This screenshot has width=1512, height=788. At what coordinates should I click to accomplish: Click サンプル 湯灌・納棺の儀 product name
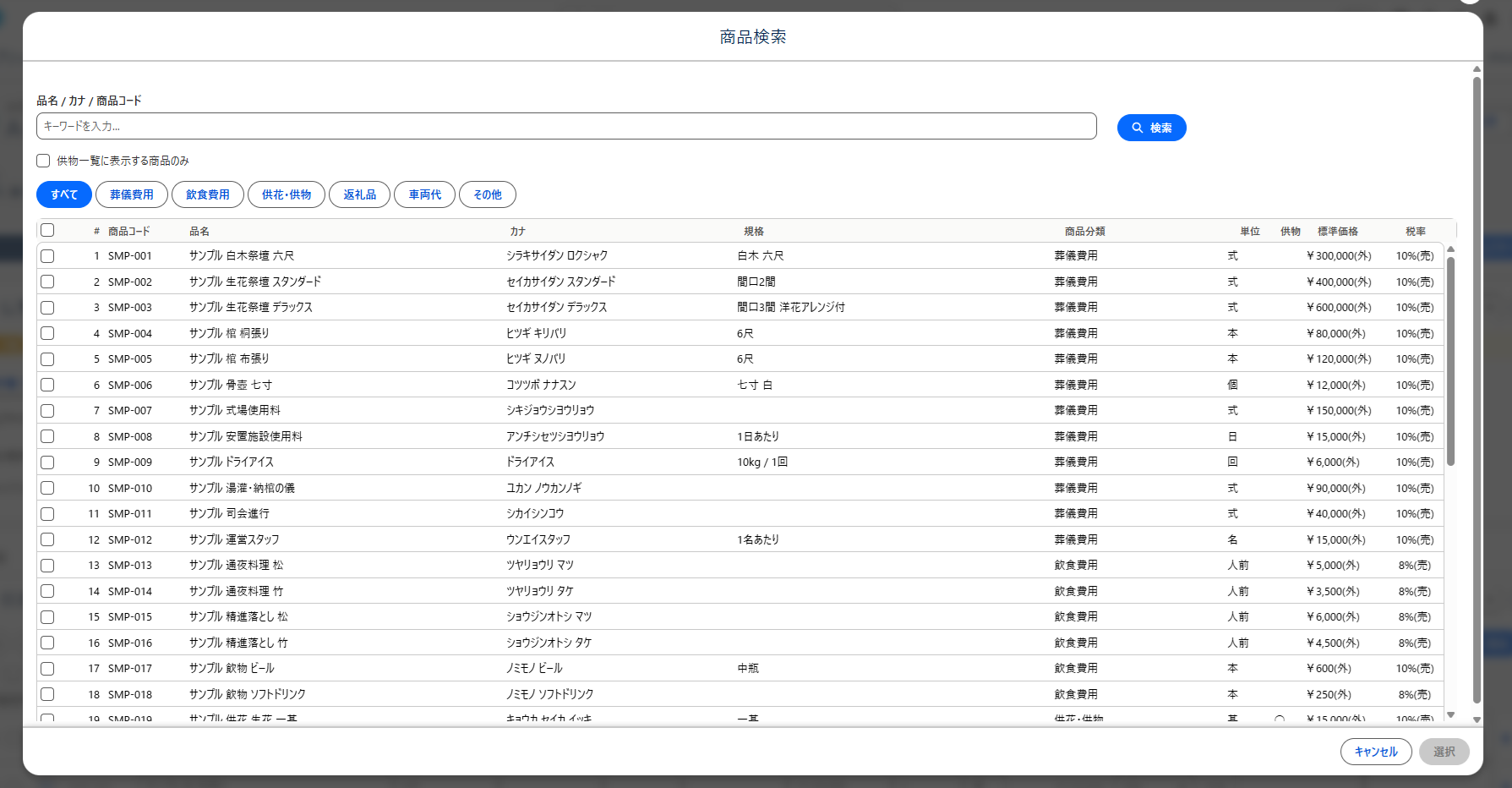point(242,488)
